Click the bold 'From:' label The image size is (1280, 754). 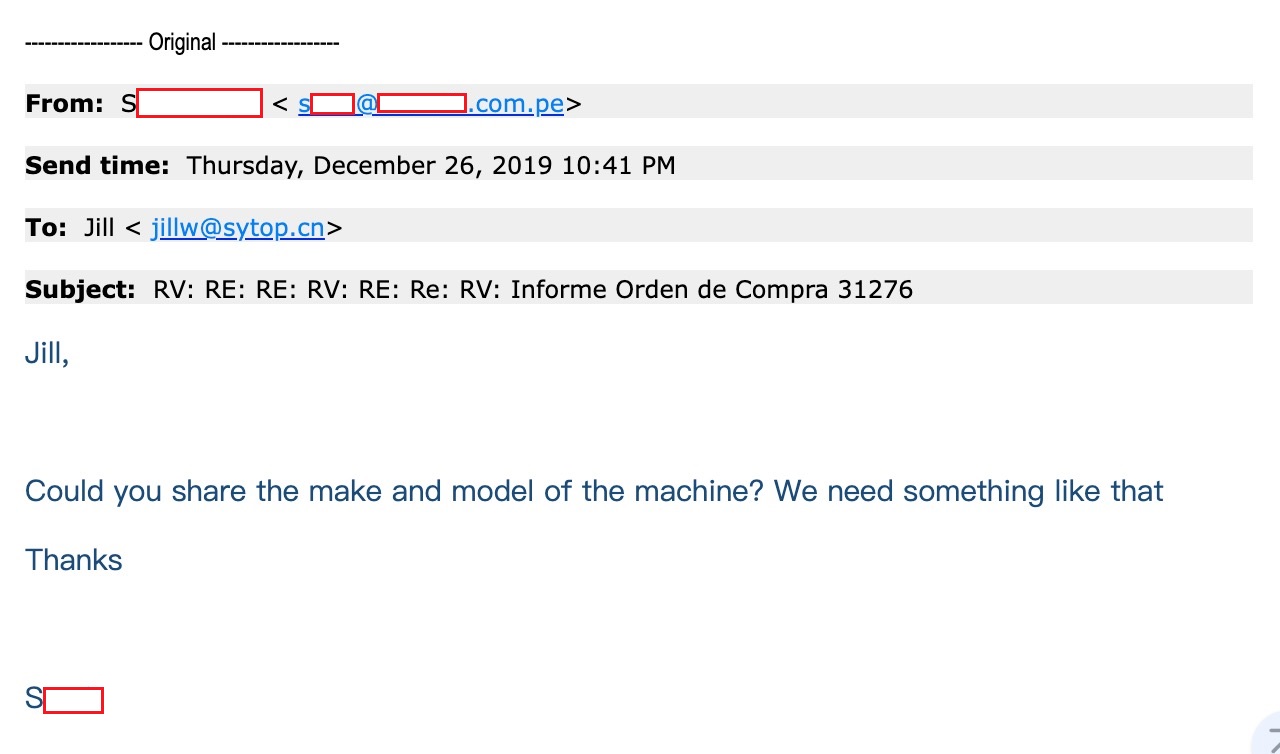pyautogui.click(x=64, y=103)
